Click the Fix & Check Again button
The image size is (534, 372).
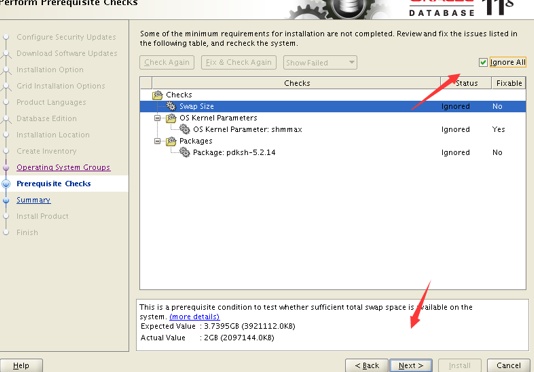click(x=239, y=63)
